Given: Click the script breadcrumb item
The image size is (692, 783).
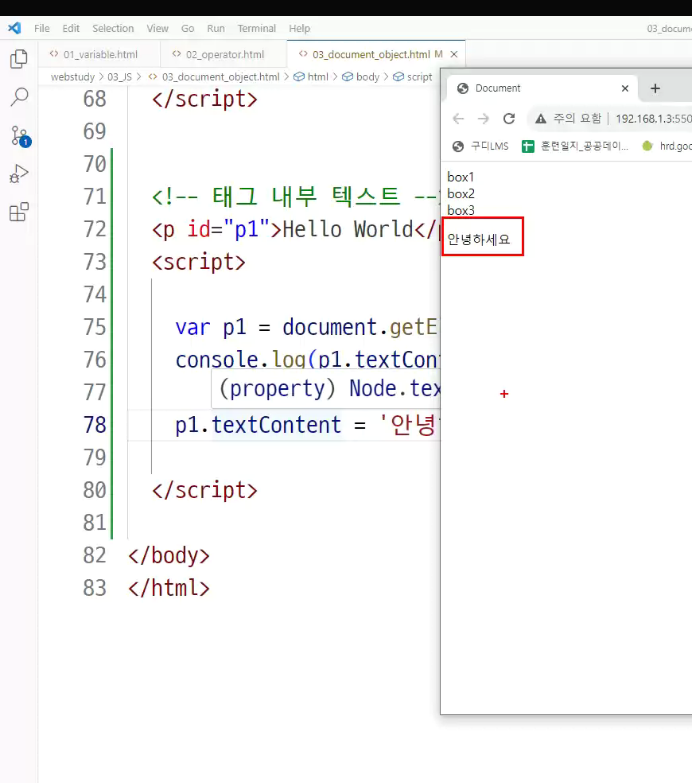Looking at the screenshot, I should click(x=413, y=77).
